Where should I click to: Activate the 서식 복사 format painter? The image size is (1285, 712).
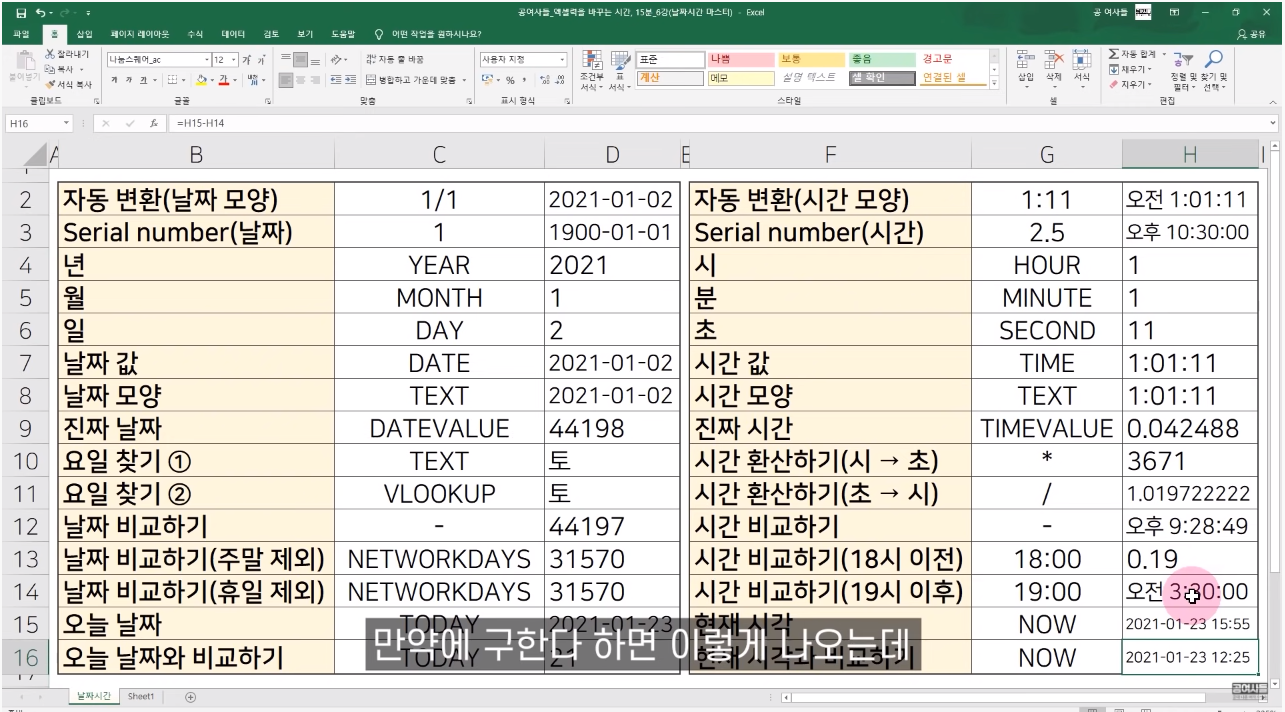click(x=68, y=84)
